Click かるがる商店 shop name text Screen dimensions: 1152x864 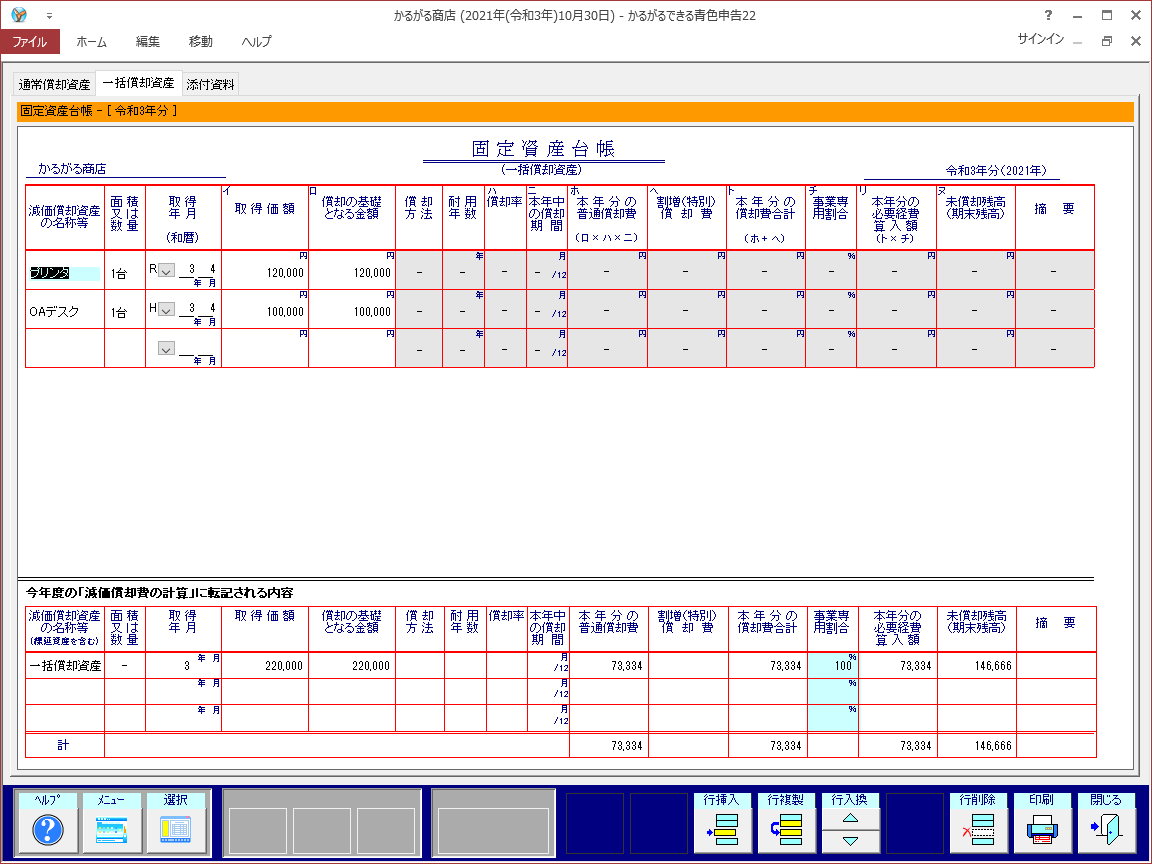point(72,169)
